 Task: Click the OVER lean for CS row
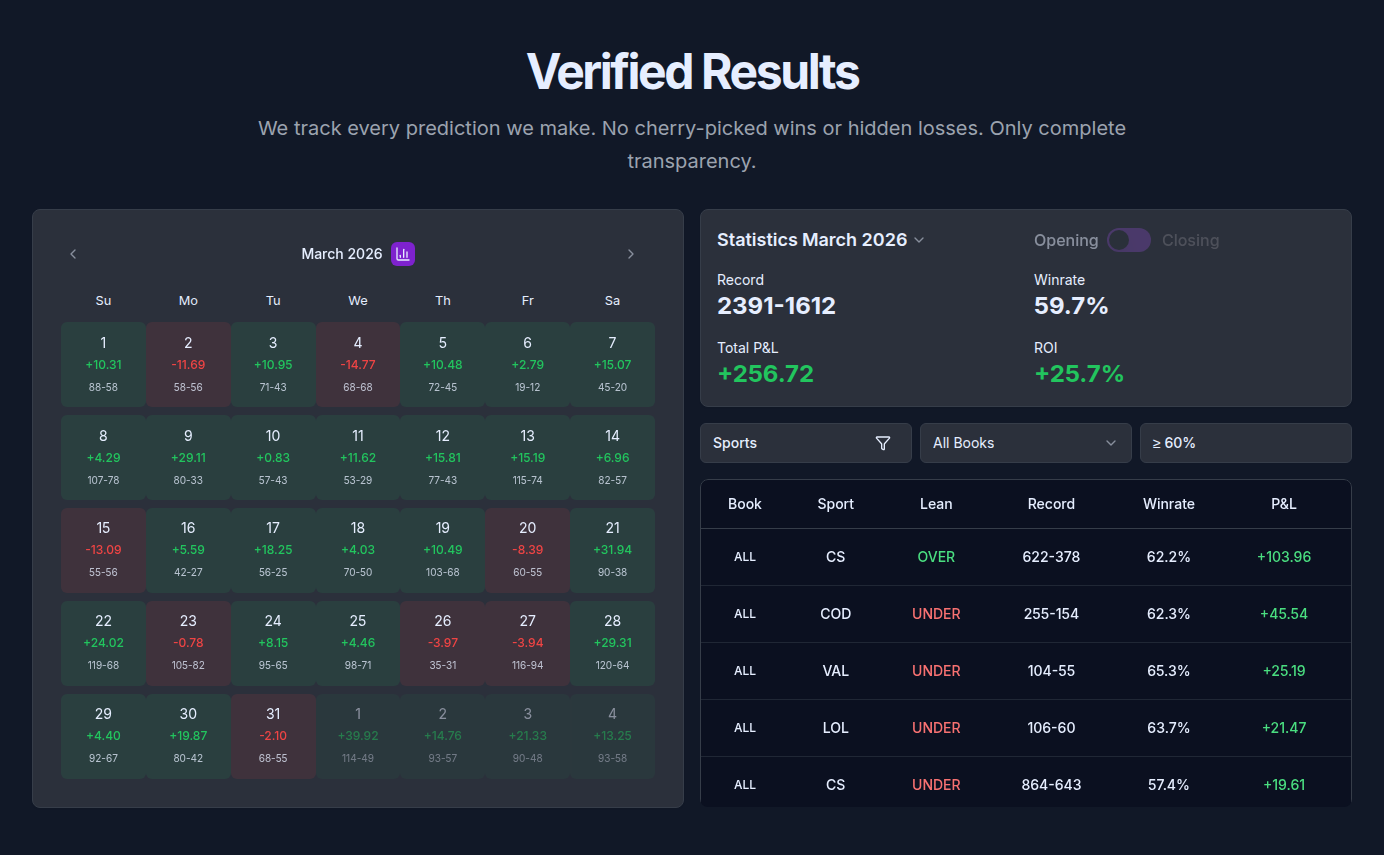(x=936, y=556)
